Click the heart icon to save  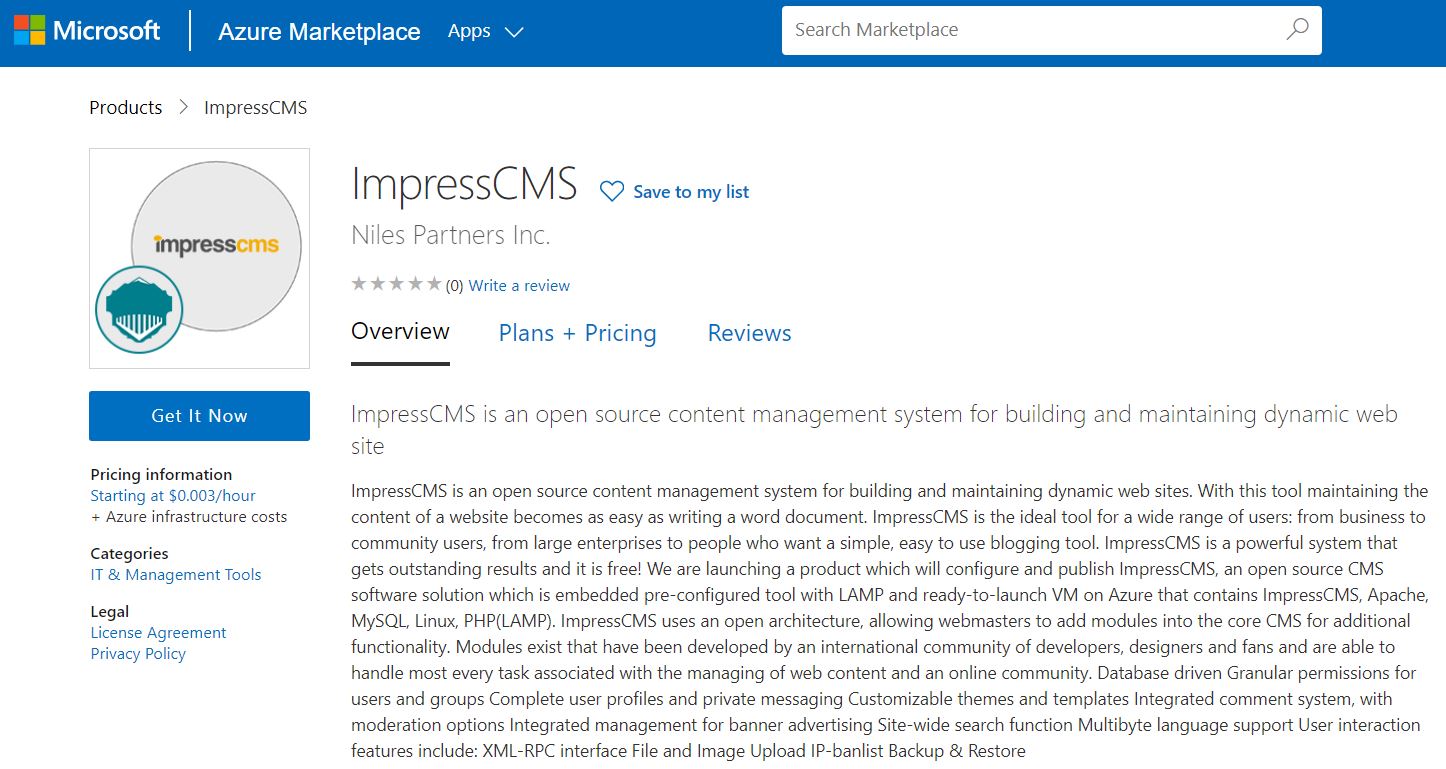coord(611,192)
